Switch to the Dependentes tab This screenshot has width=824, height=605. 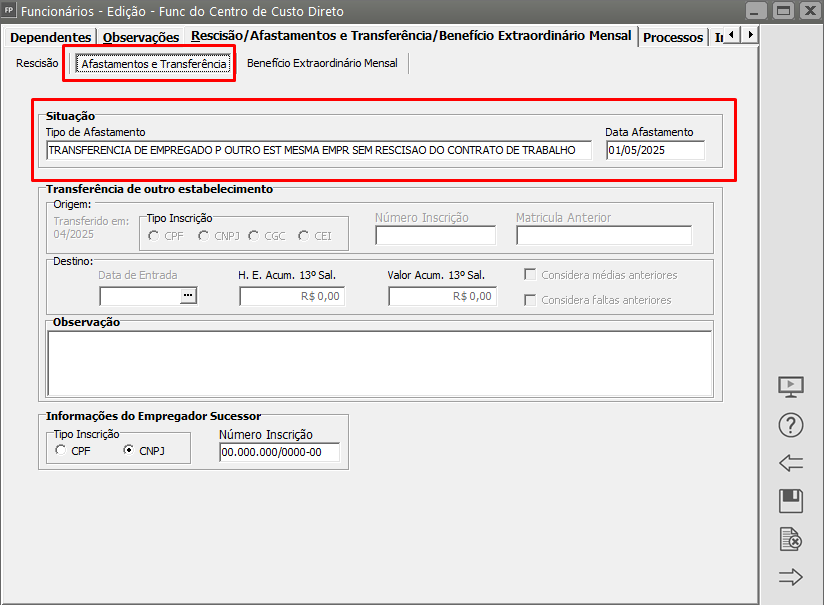click(x=50, y=37)
